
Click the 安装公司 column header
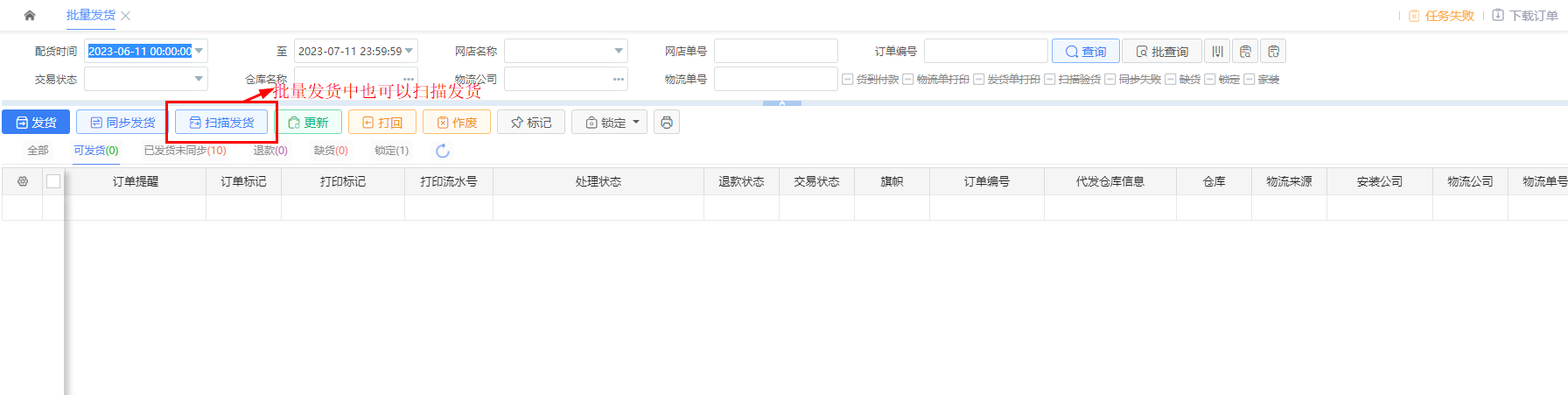1380,181
